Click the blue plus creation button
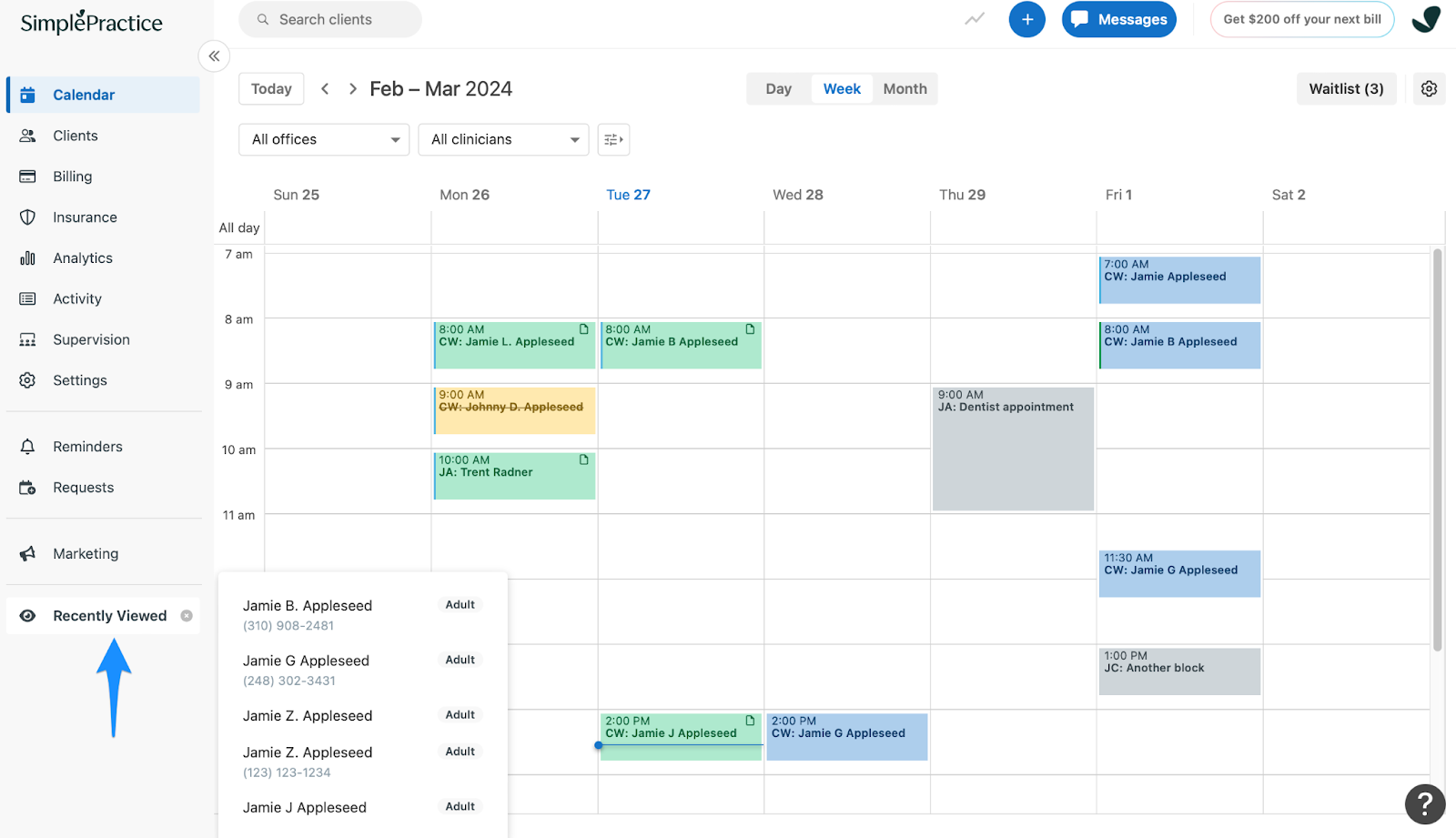 coord(1026,19)
